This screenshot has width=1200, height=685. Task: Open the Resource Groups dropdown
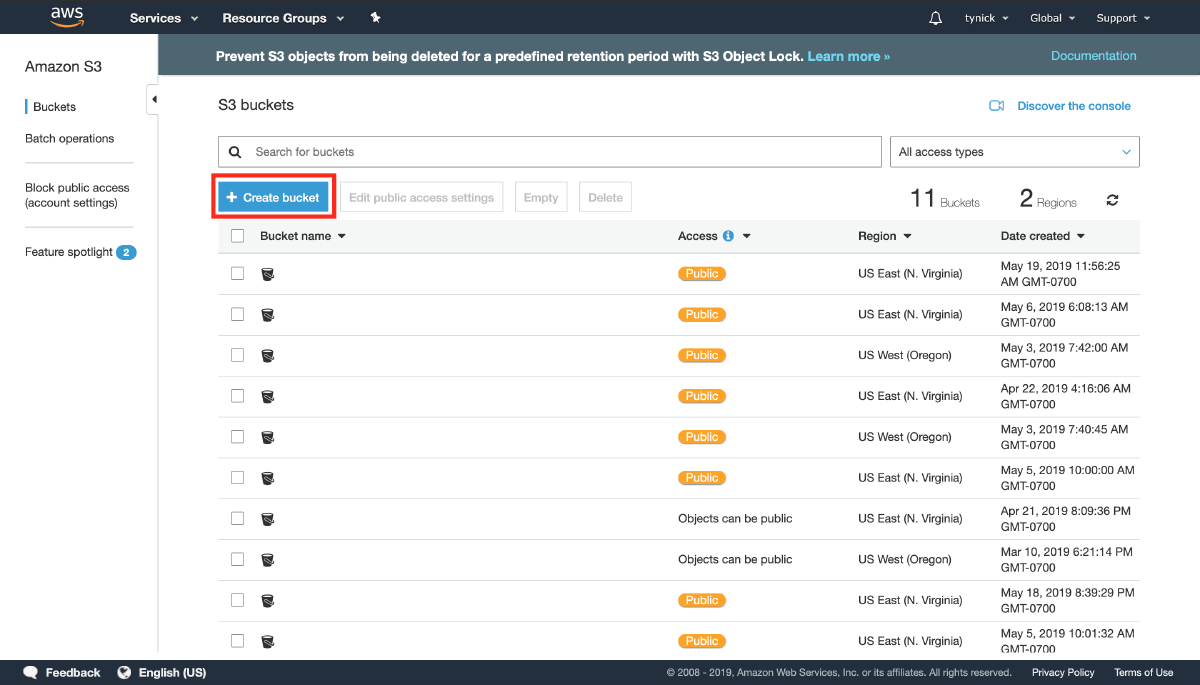click(x=283, y=18)
